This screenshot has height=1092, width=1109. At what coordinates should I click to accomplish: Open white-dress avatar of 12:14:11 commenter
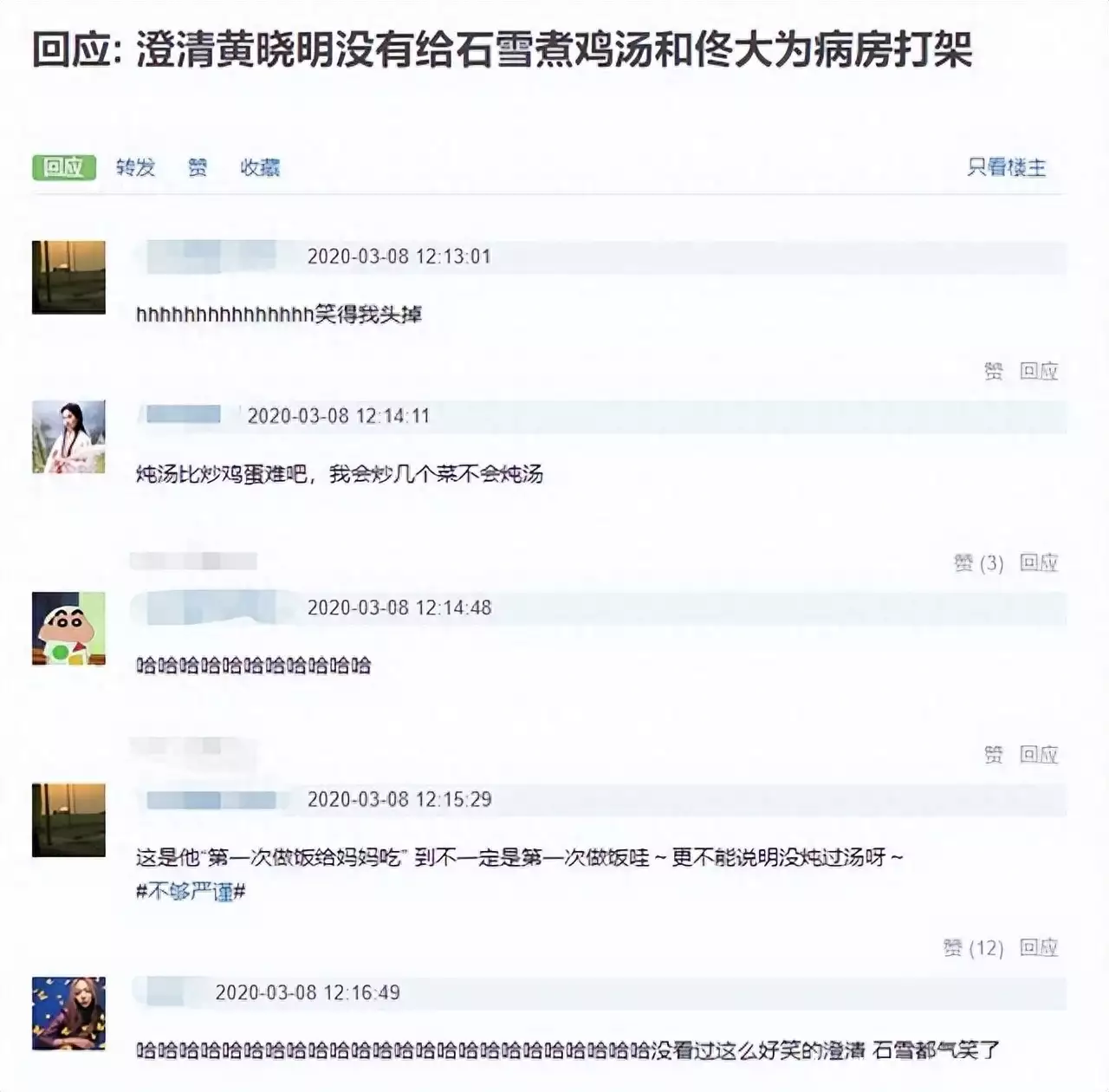(x=68, y=437)
